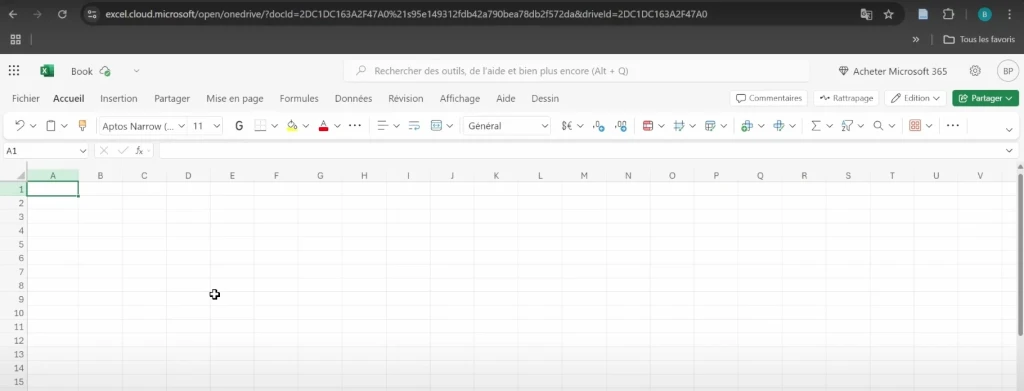Viewport: 1024px width, 391px height.
Task: Click the green Partager button
Action: point(985,98)
